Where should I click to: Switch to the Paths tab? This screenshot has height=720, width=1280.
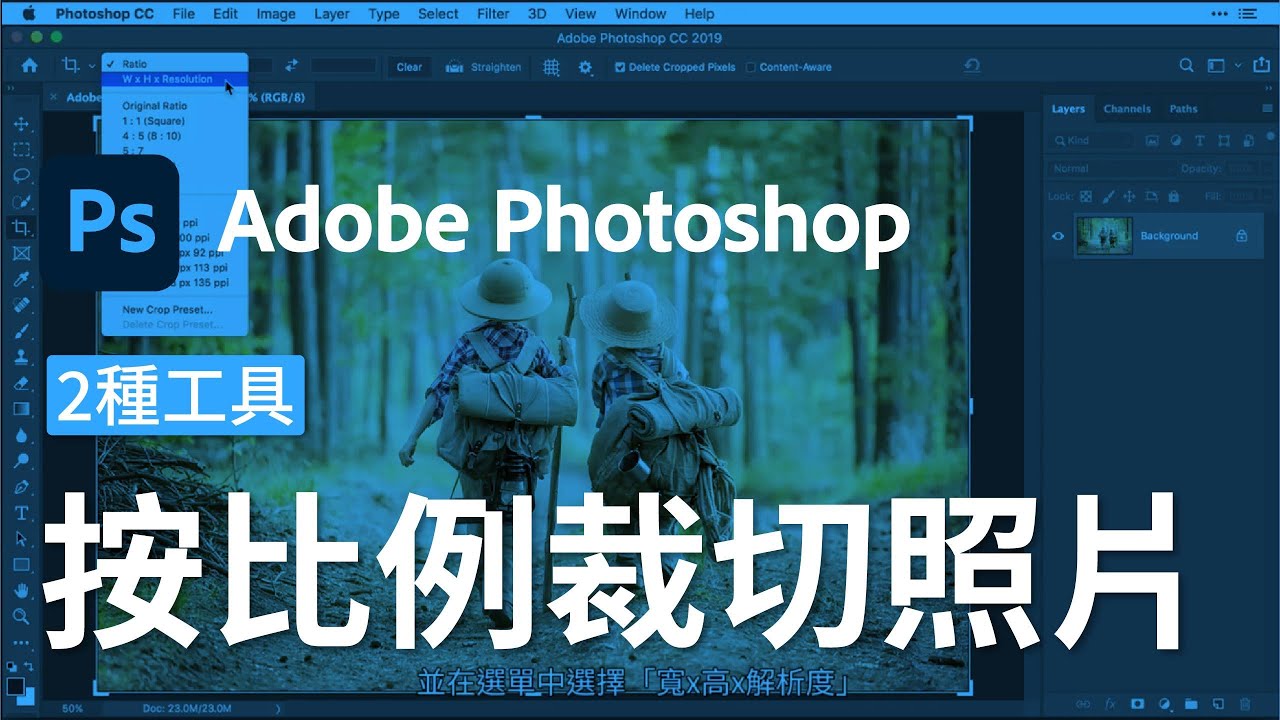1183,109
